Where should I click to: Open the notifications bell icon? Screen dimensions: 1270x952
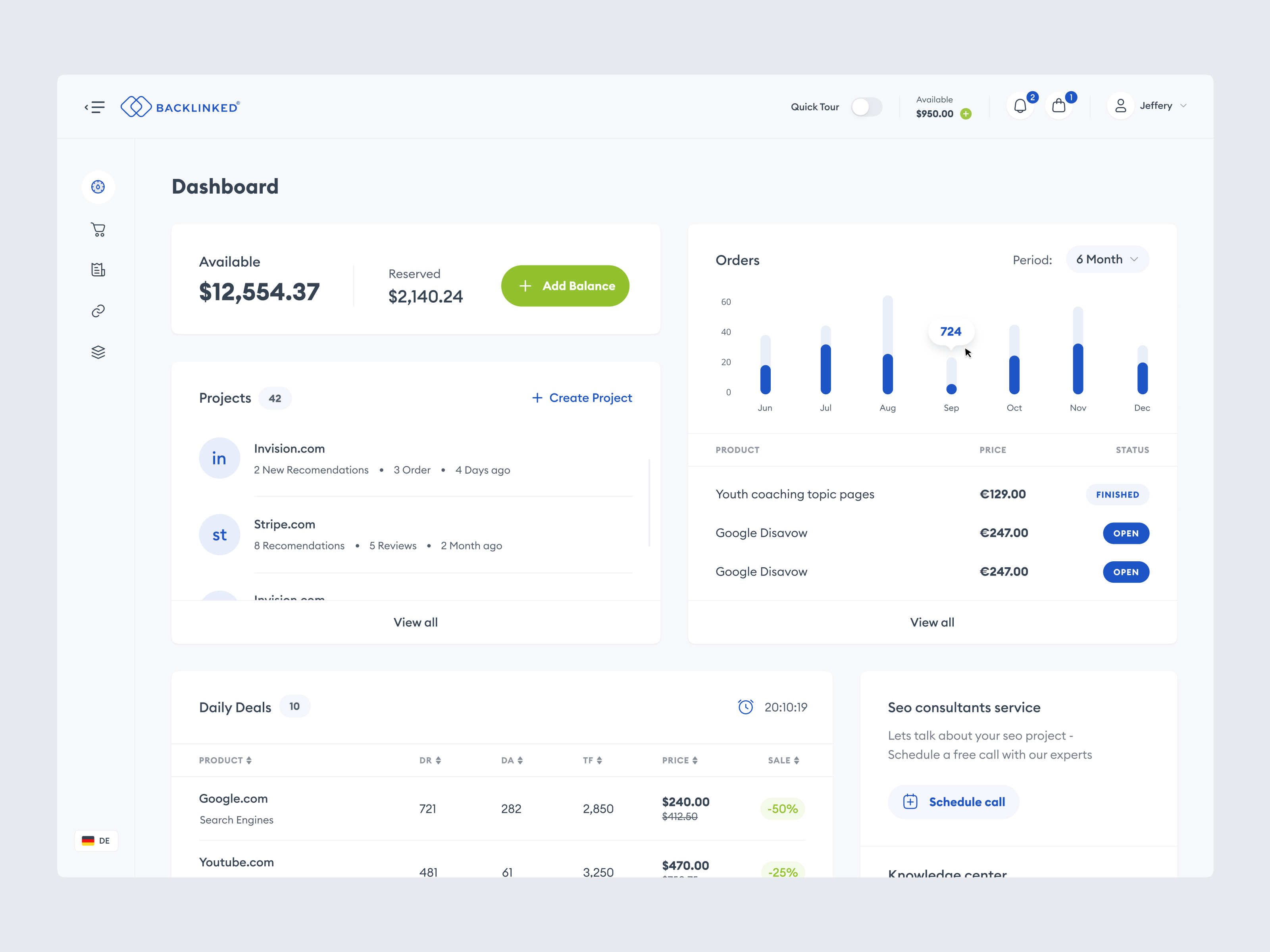coord(1020,106)
